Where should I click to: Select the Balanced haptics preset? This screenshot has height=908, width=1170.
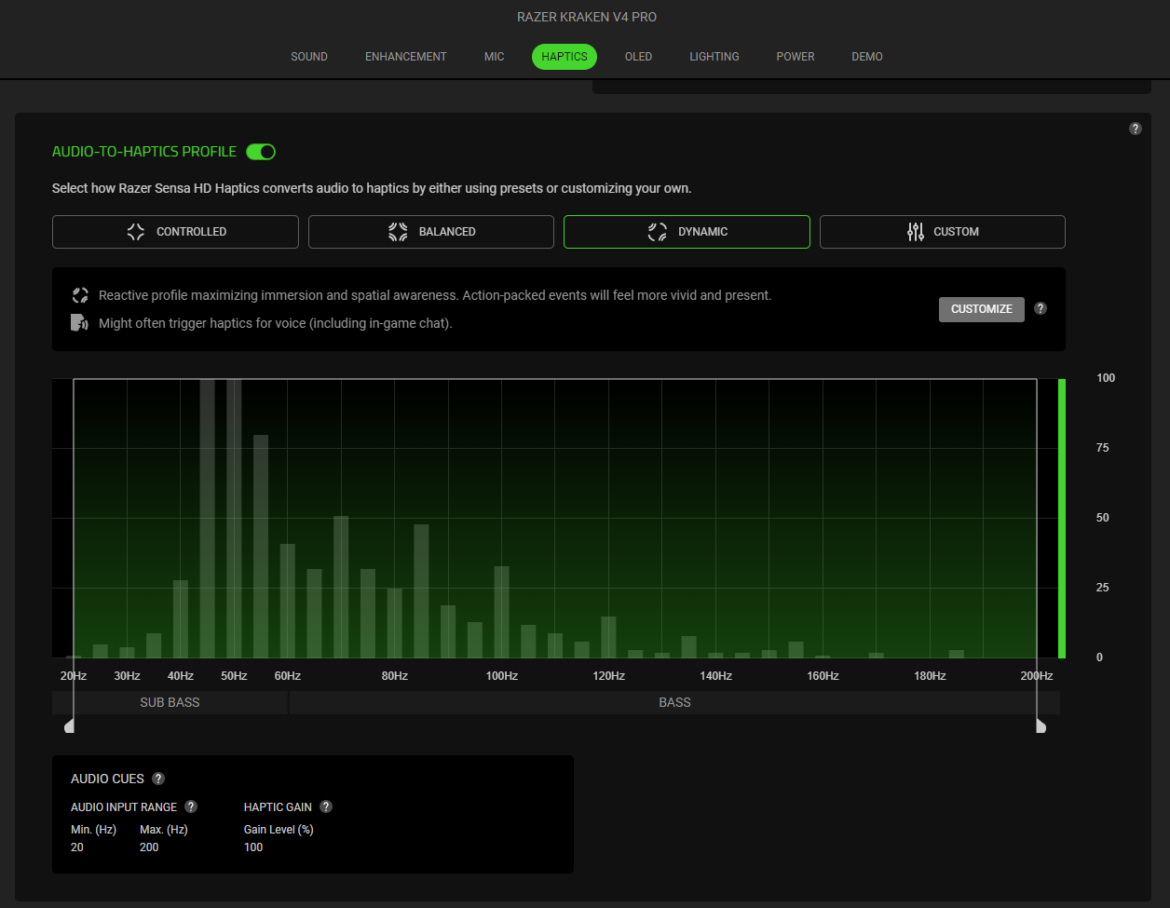pos(431,232)
